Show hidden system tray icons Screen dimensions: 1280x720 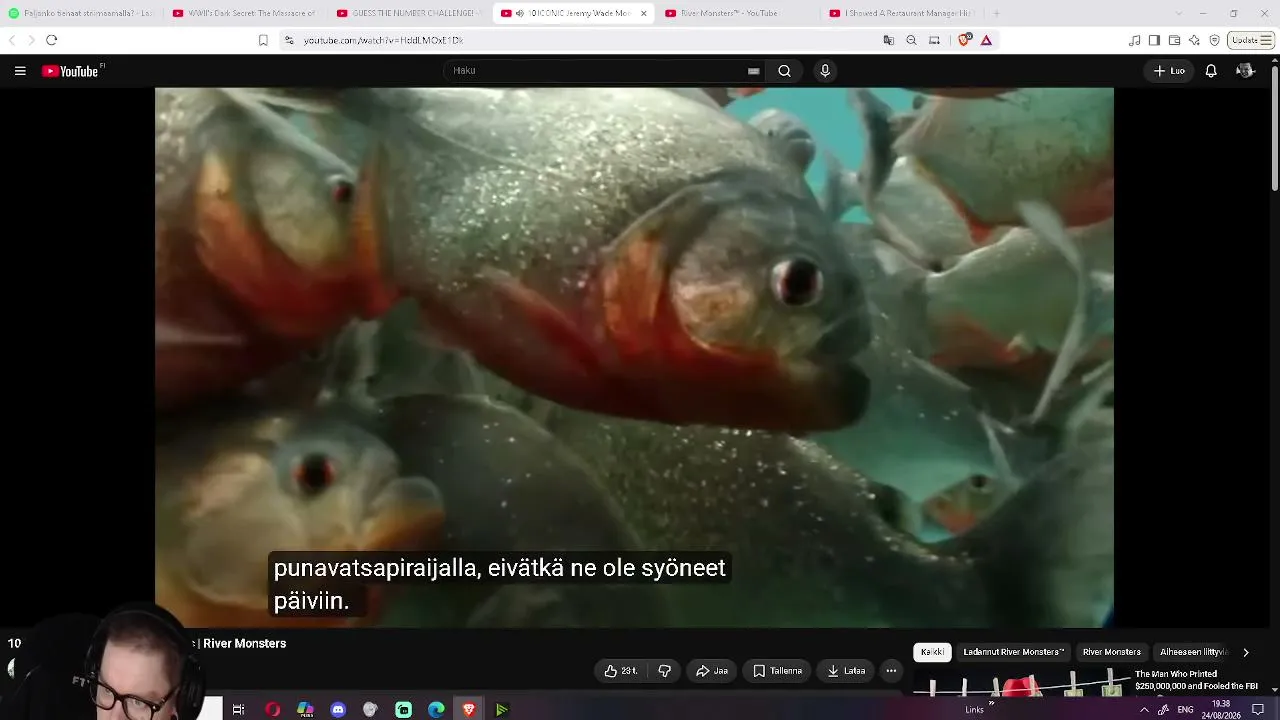[x=1144, y=710]
